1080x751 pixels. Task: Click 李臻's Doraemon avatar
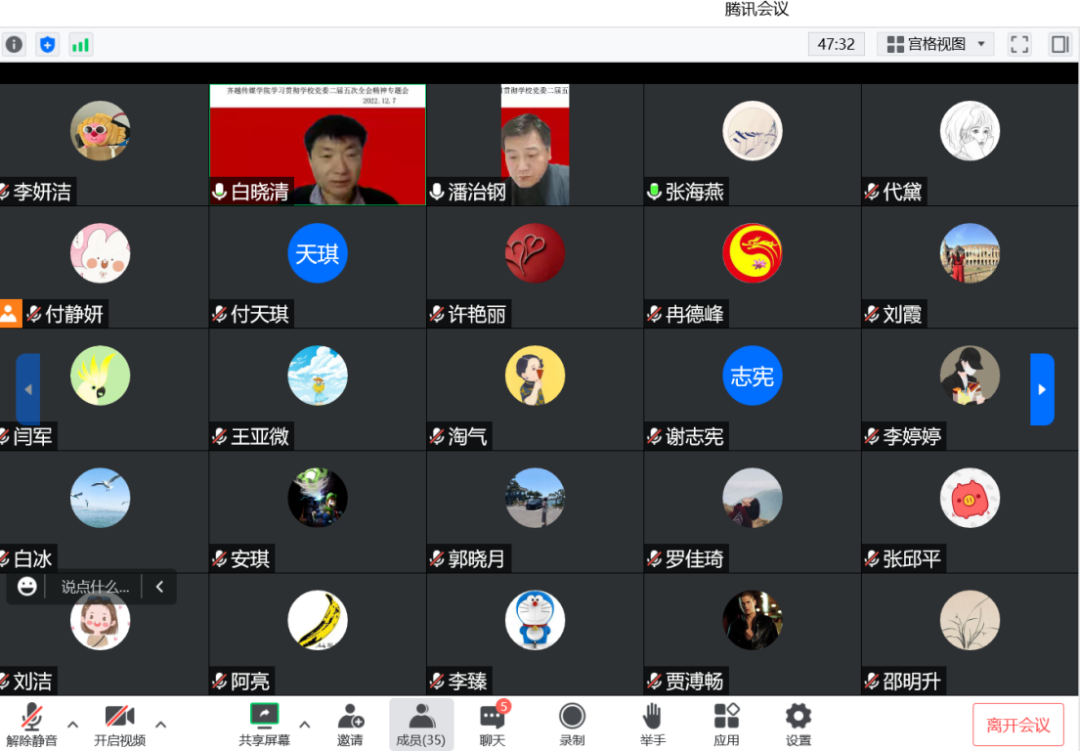(x=534, y=620)
